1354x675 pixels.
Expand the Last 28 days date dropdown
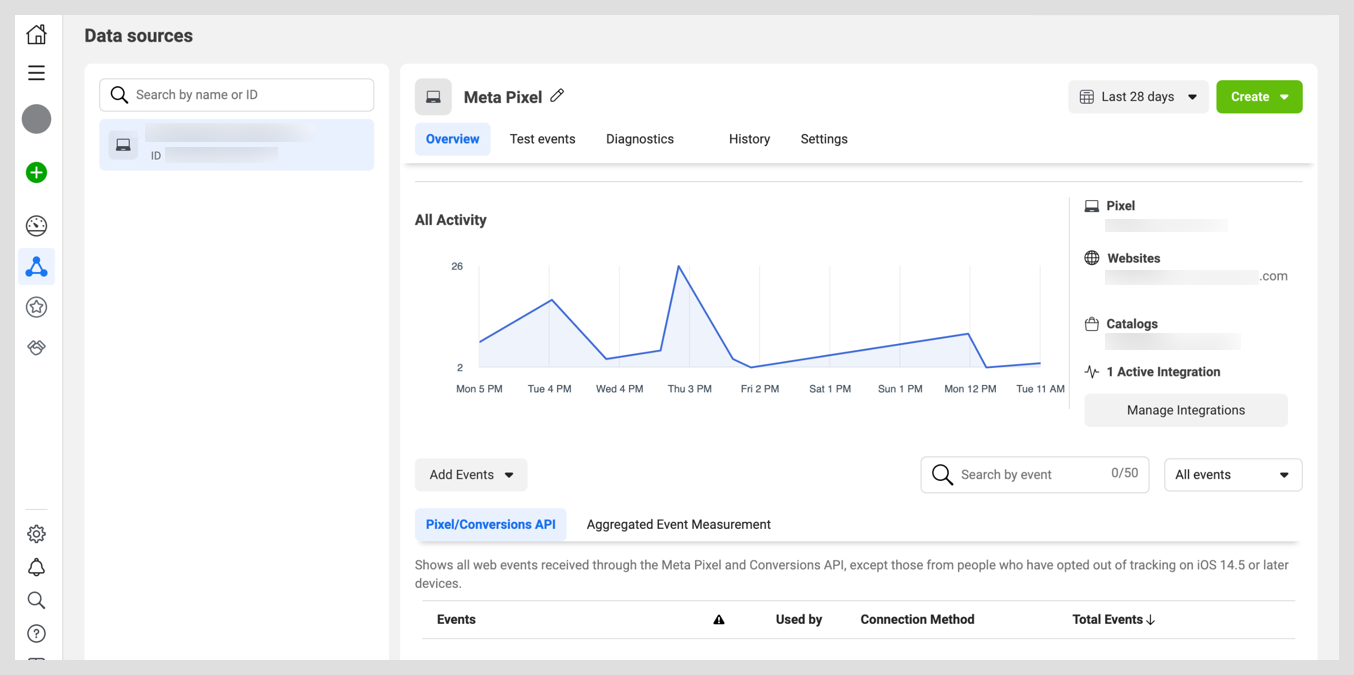pyautogui.click(x=1138, y=97)
